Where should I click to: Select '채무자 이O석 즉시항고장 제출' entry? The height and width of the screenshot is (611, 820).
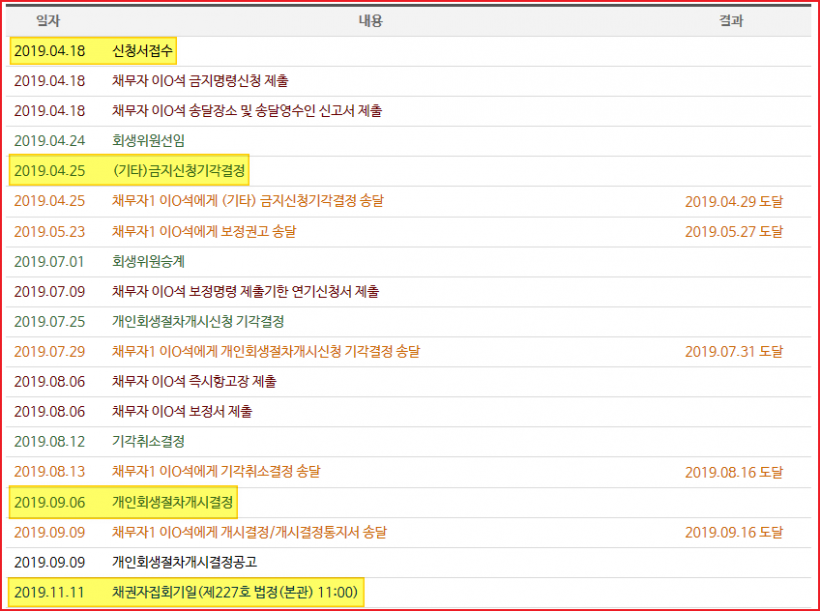[194, 381]
